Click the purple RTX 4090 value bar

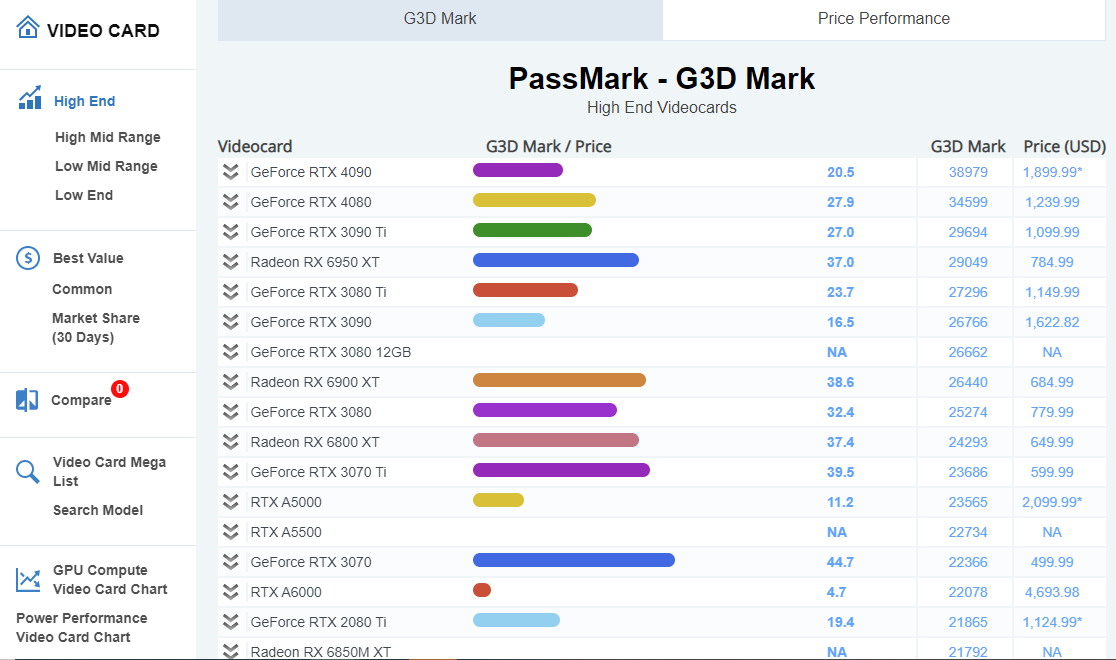(518, 170)
